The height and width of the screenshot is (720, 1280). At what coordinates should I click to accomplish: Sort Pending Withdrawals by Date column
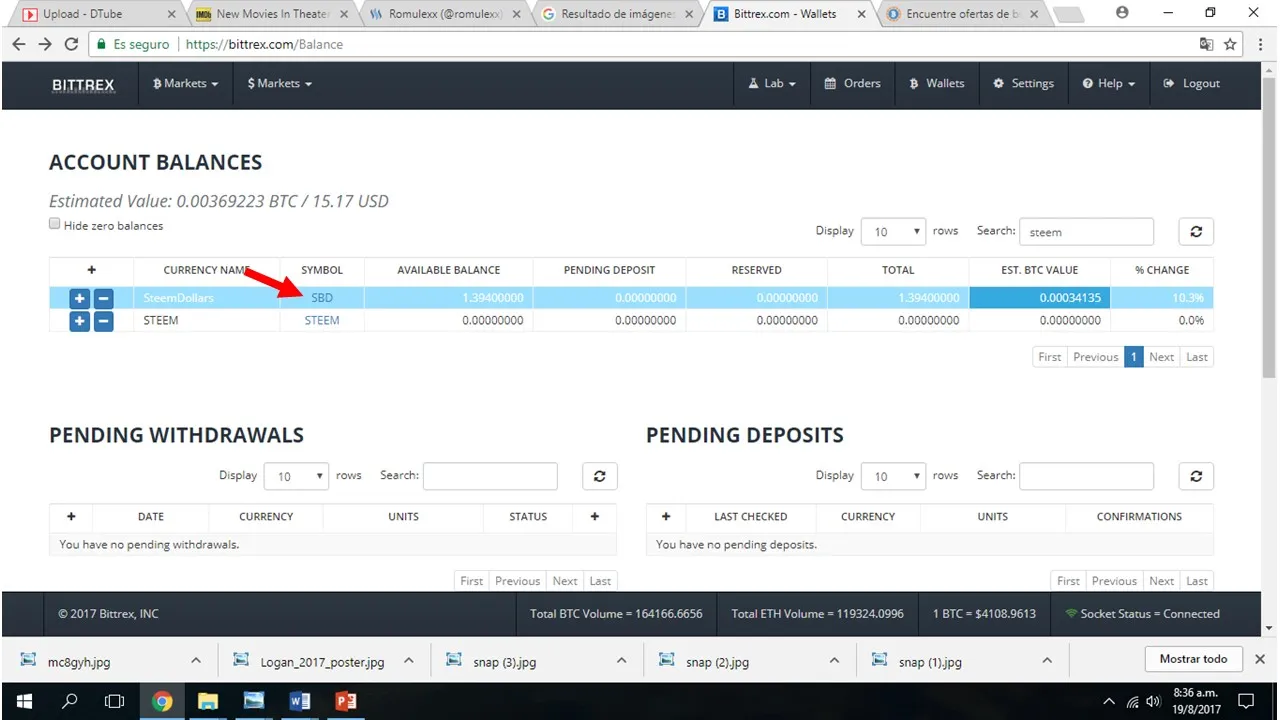point(151,517)
